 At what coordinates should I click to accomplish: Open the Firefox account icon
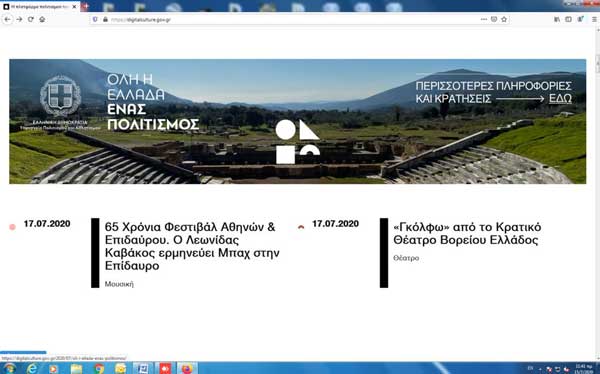click(x=581, y=19)
